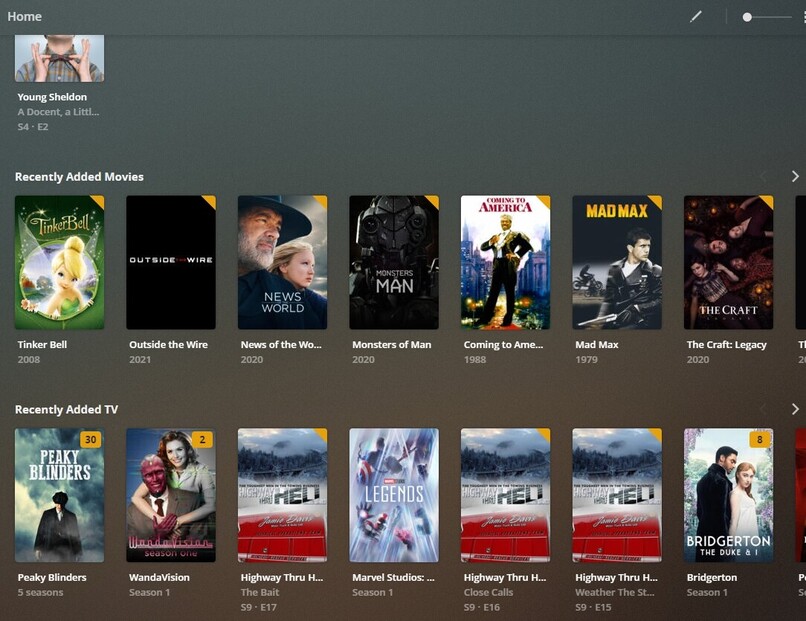
Task: Open the Tinker Bell movie poster
Action: [x=59, y=262]
